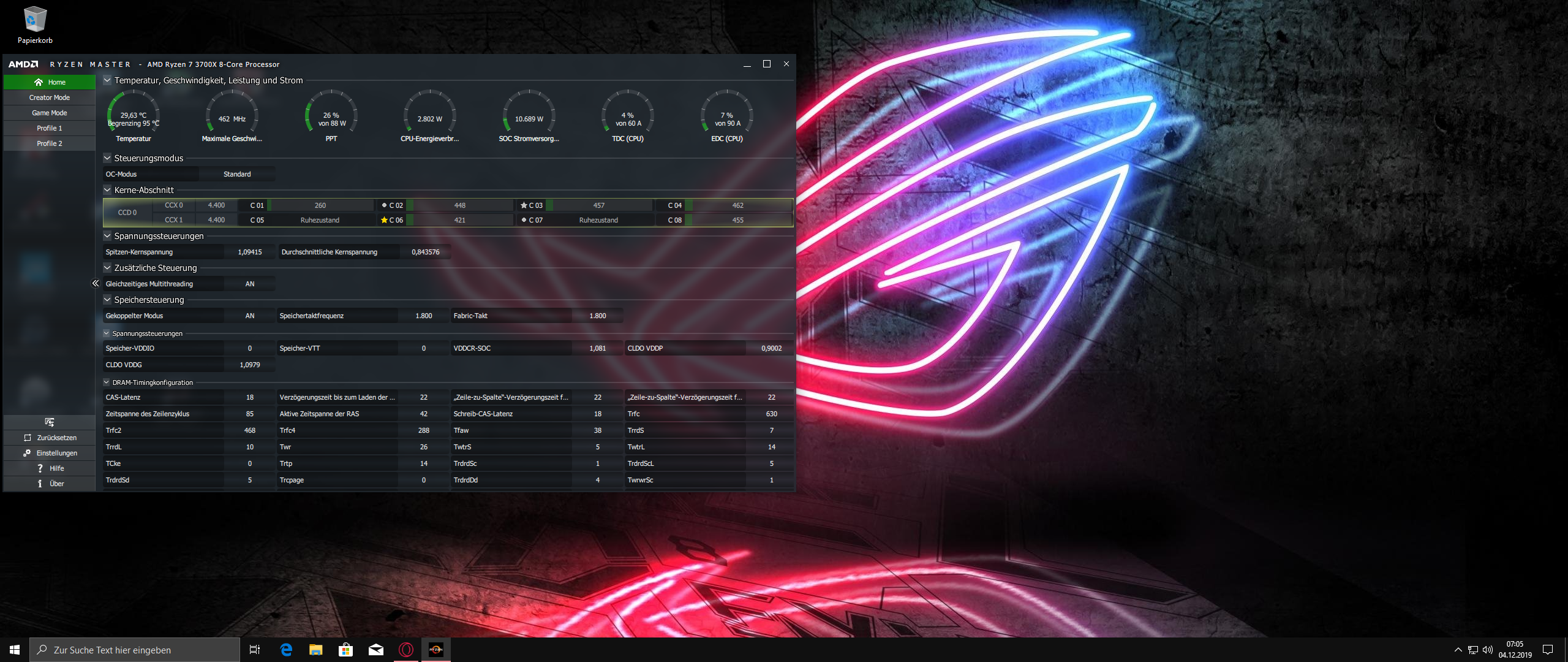Open the Opera browser from the taskbar
The height and width of the screenshot is (662, 1568).
(x=406, y=650)
